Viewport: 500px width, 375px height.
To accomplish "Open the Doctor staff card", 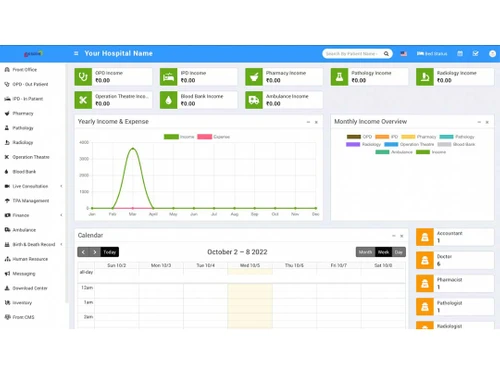I will (455, 260).
